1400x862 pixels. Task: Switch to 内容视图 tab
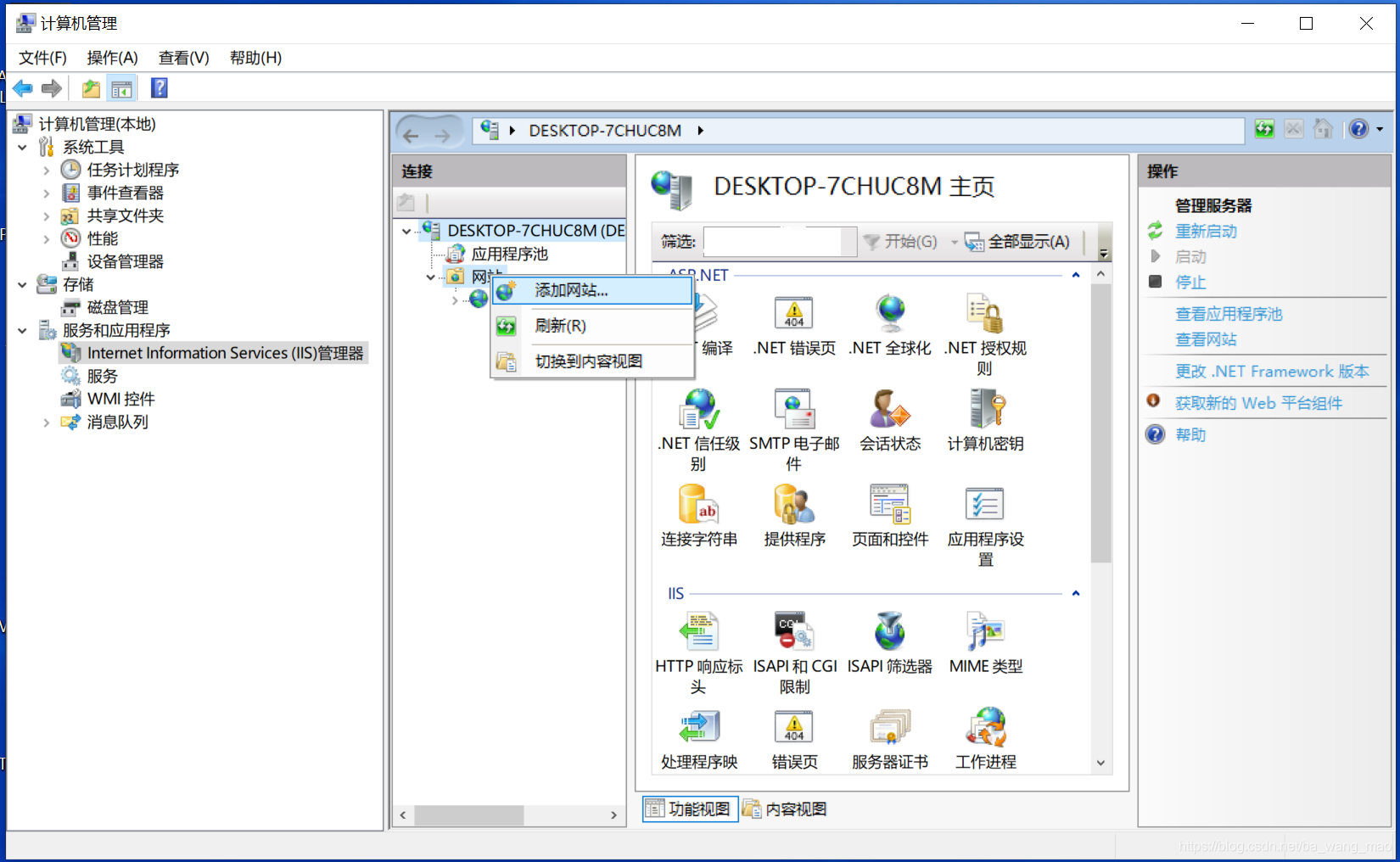(x=786, y=809)
